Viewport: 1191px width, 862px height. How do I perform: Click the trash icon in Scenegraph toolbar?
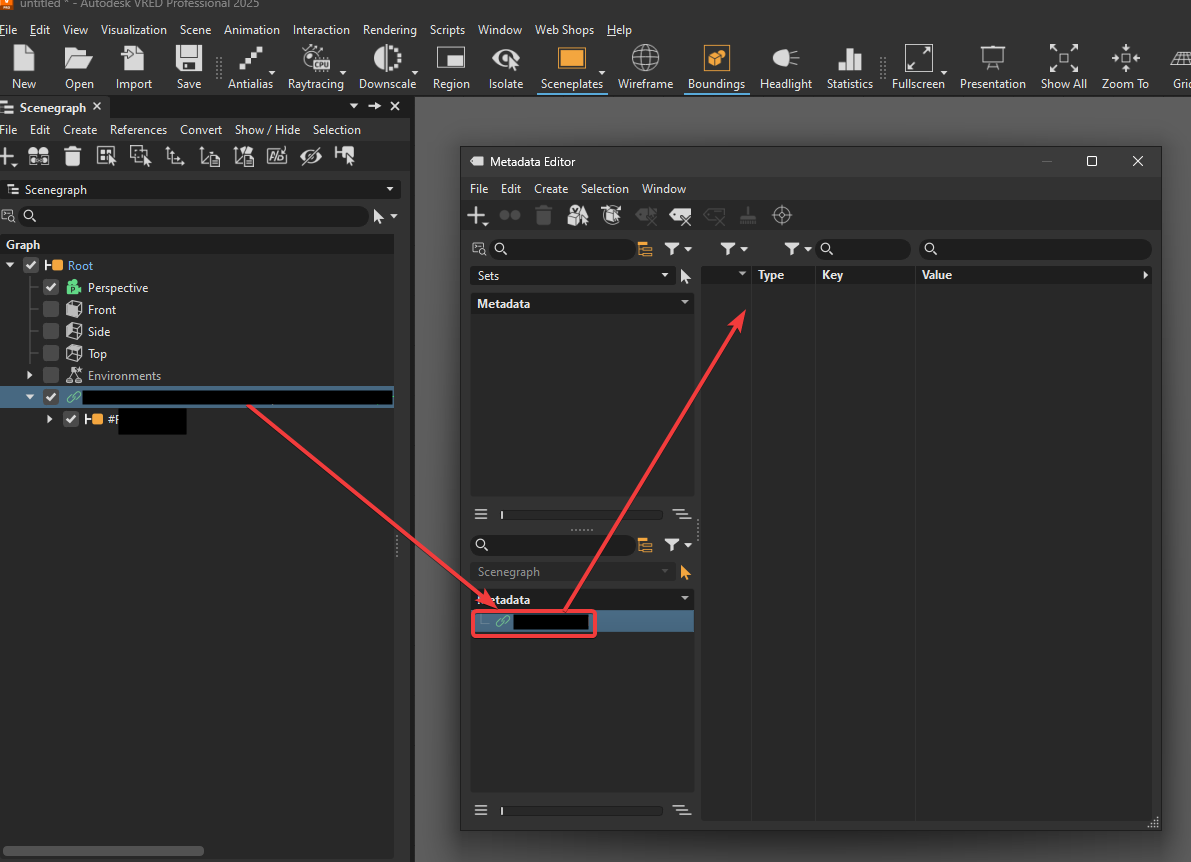click(x=71, y=156)
